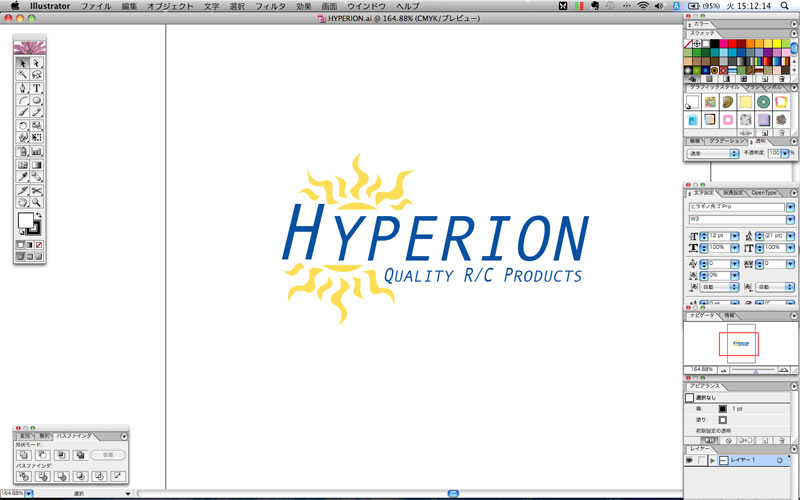Image resolution: width=800 pixels, height=500 pixels.
Task: Select the Direct Selection tool
Action: tap(36, 63)
